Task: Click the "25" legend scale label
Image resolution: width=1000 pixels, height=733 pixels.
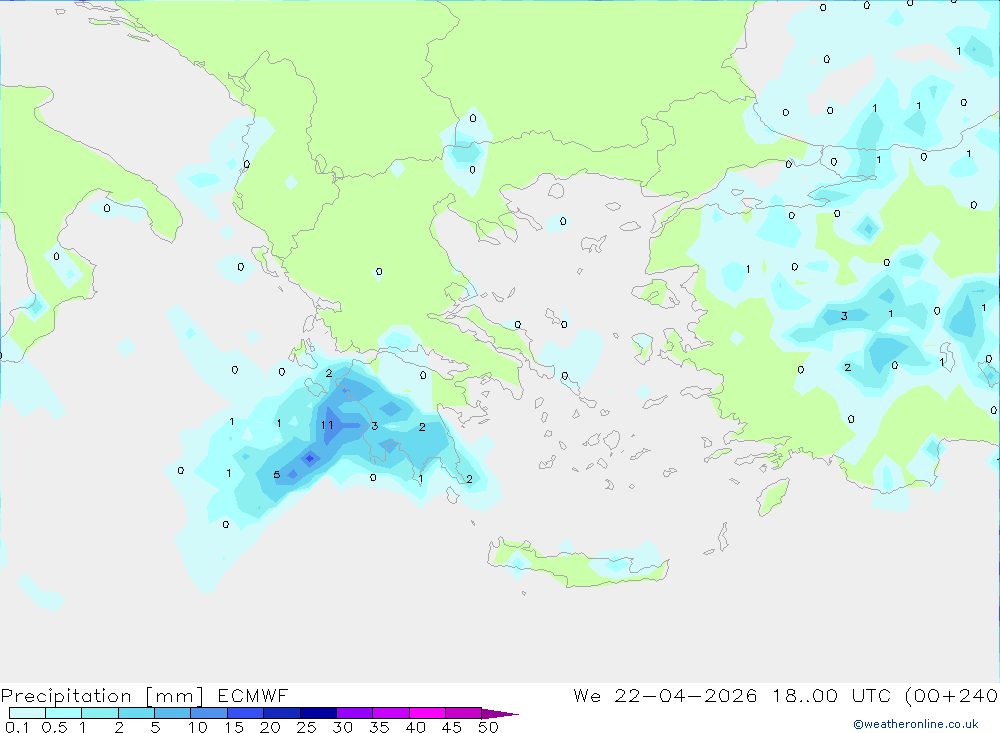Action: tap(306, 727)
